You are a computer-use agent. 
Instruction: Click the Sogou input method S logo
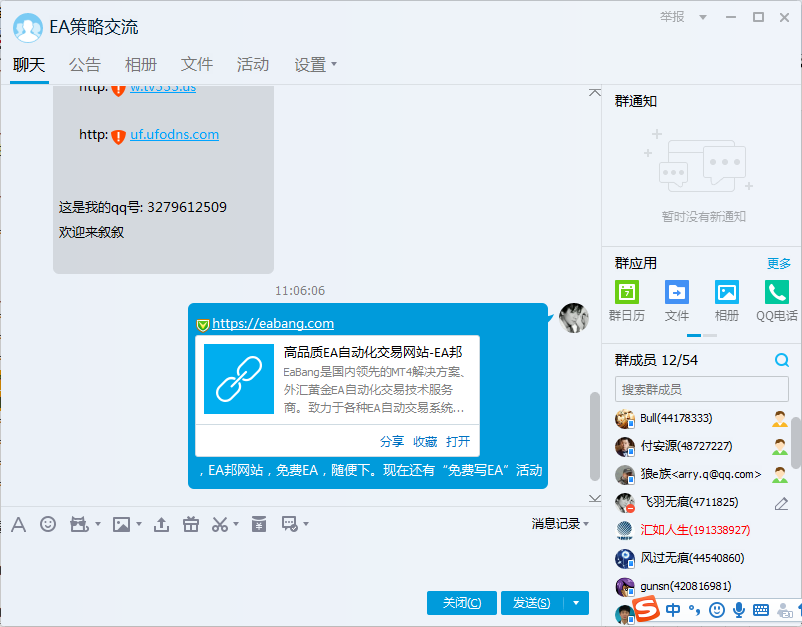(646, 608)
